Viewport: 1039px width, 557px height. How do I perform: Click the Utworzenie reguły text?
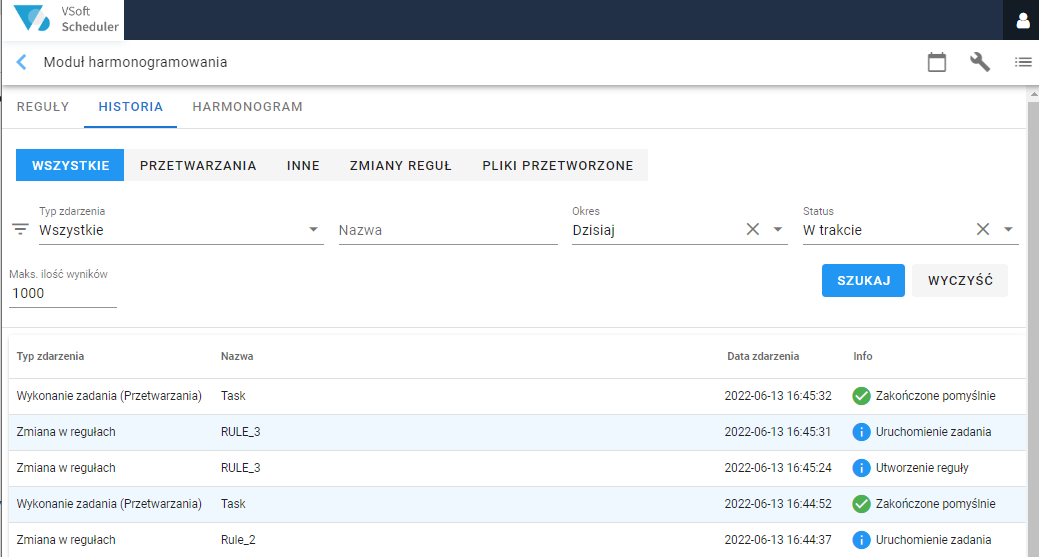click(x=922, y=468)
